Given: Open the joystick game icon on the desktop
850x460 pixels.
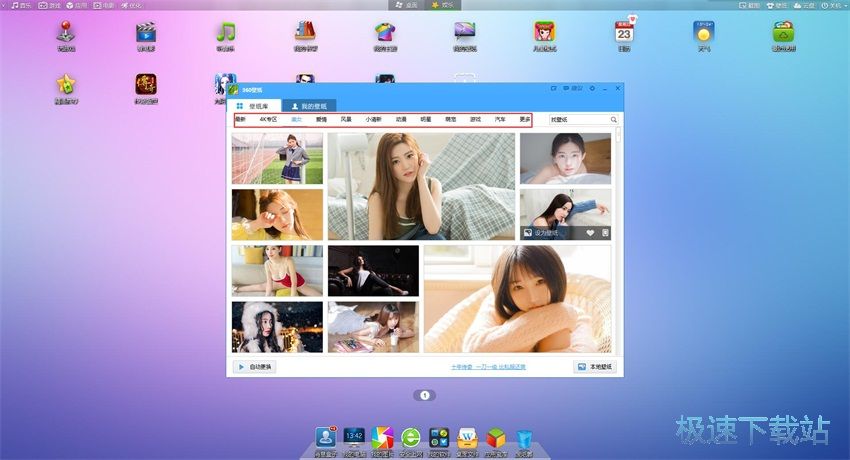Looking at the screenshot, I should [x=66, y=31].
